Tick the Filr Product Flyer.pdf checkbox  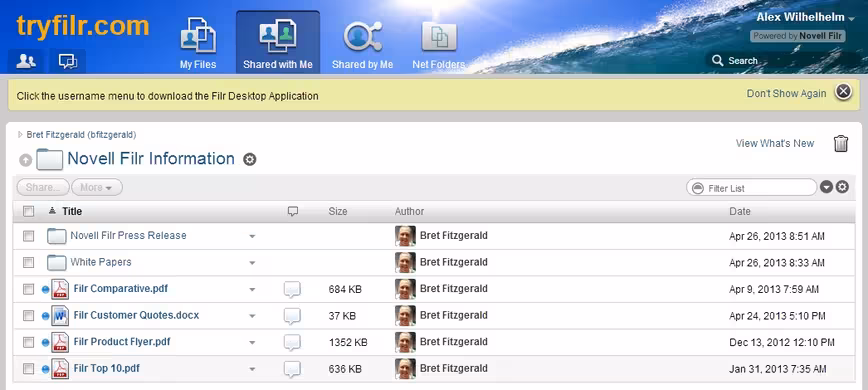pos(28,342)
